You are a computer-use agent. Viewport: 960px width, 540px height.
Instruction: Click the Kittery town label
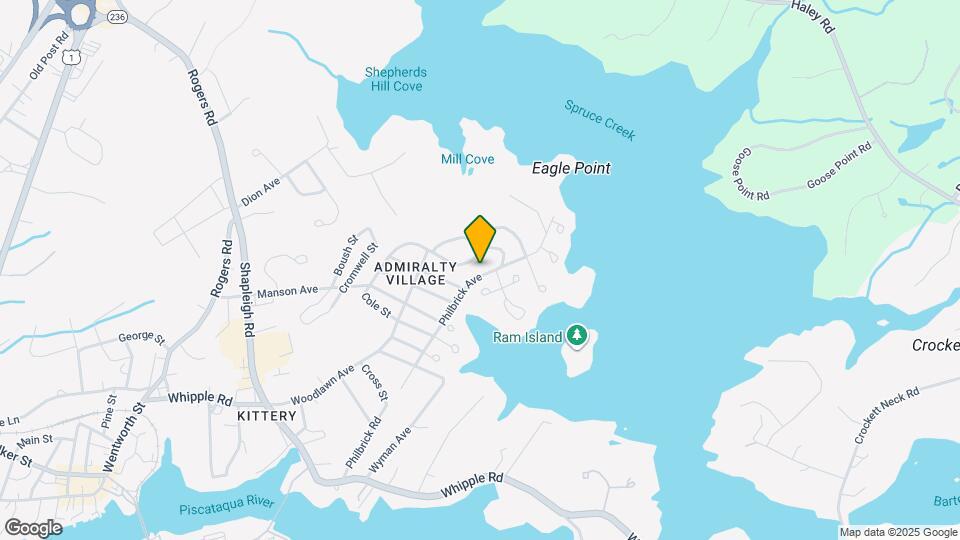pos(267,416)
